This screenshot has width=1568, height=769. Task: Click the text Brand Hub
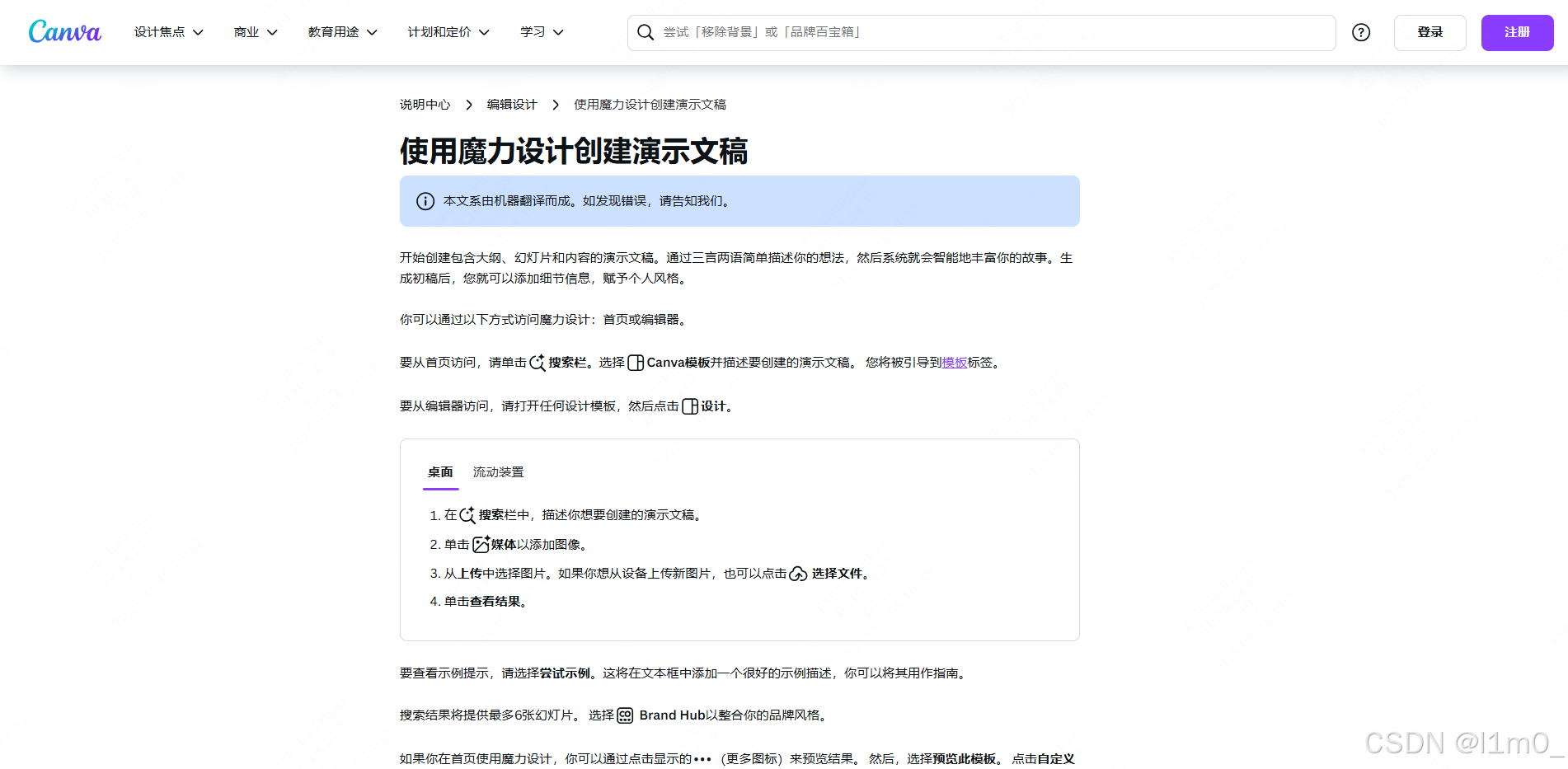pyautogui.click(x=672, y=715)
